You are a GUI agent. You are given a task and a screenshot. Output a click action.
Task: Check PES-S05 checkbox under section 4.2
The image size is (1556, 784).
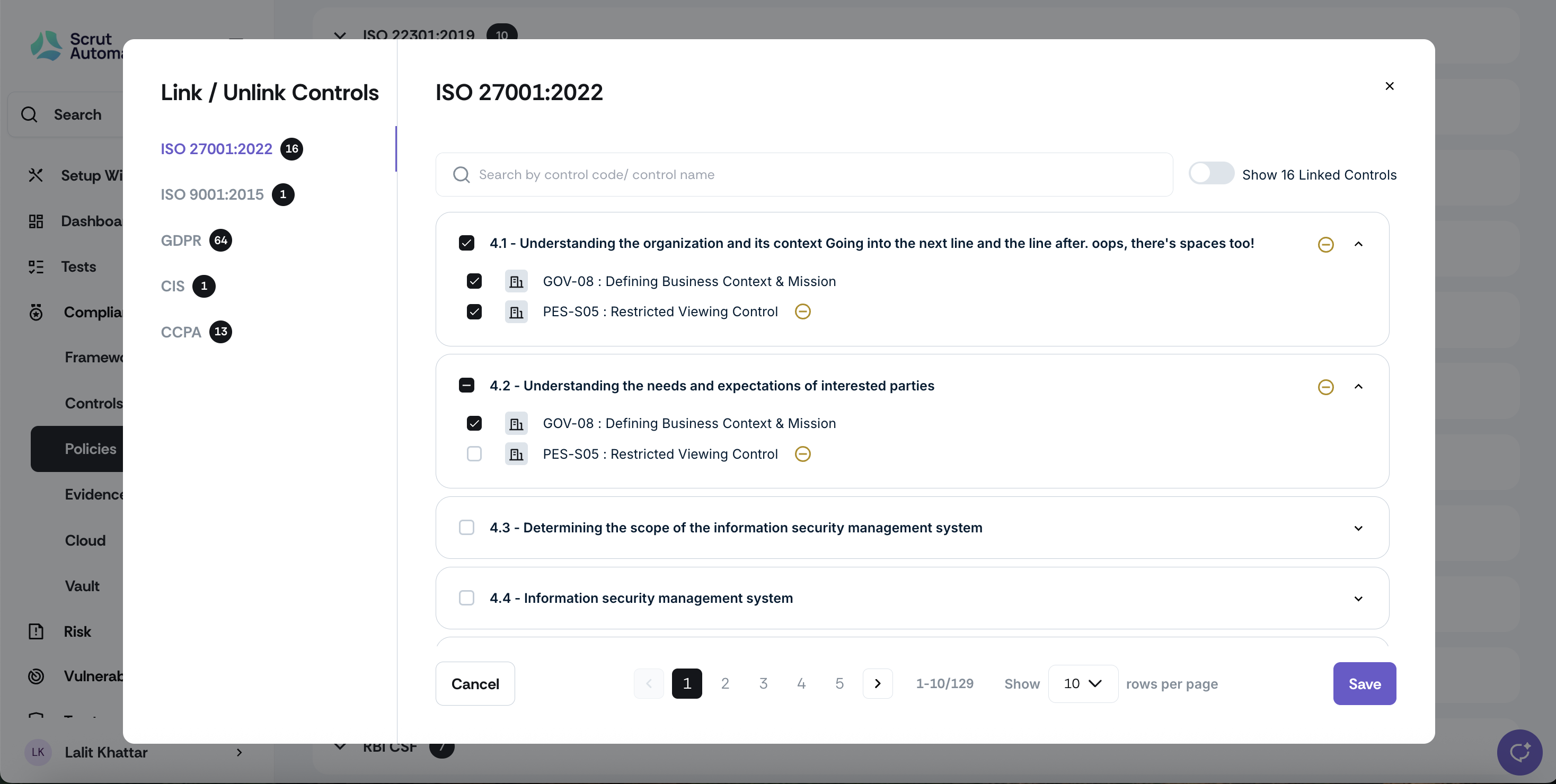(x=474, y=454)
